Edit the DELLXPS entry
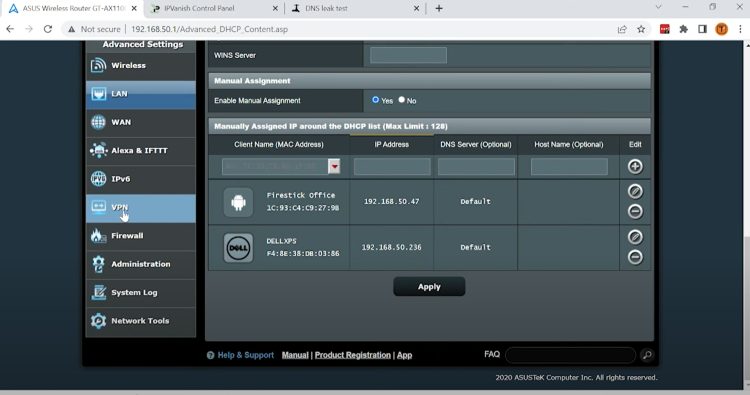 click(x=635, y=237)
